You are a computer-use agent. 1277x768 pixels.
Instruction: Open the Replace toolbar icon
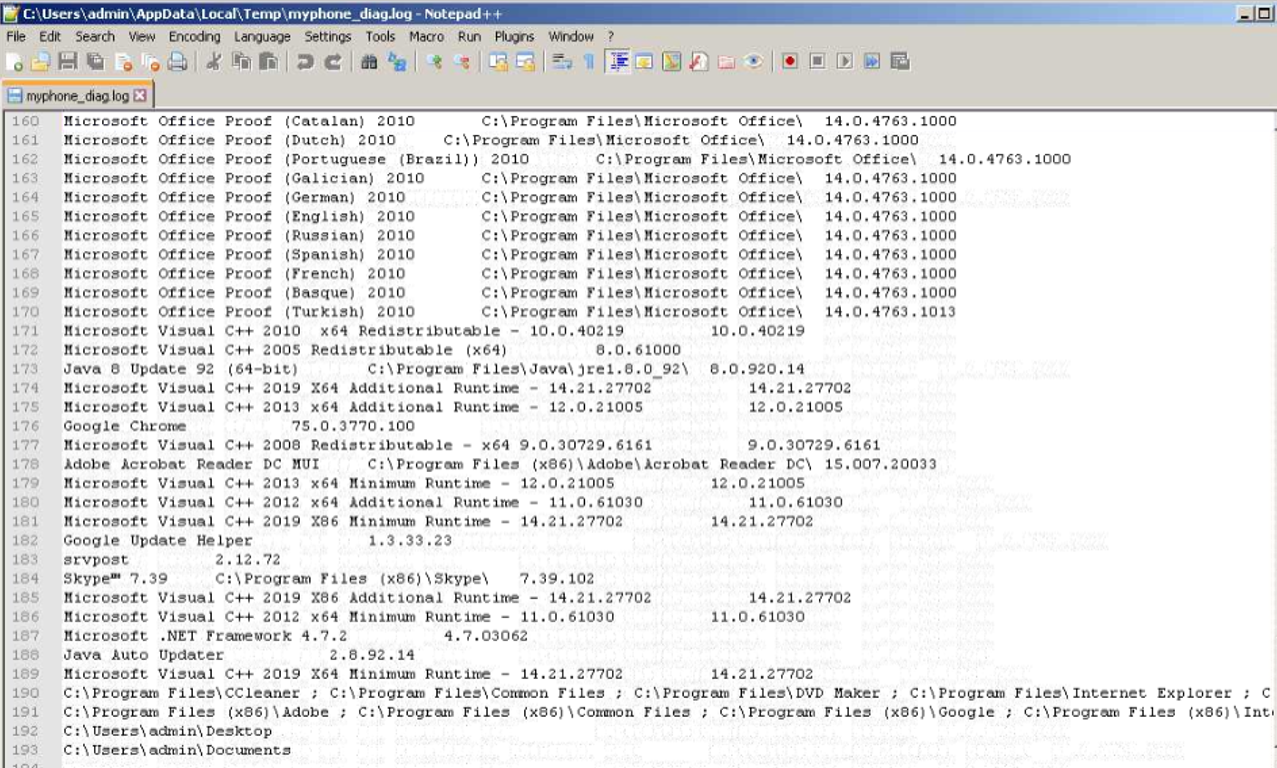tap(397, 62)
